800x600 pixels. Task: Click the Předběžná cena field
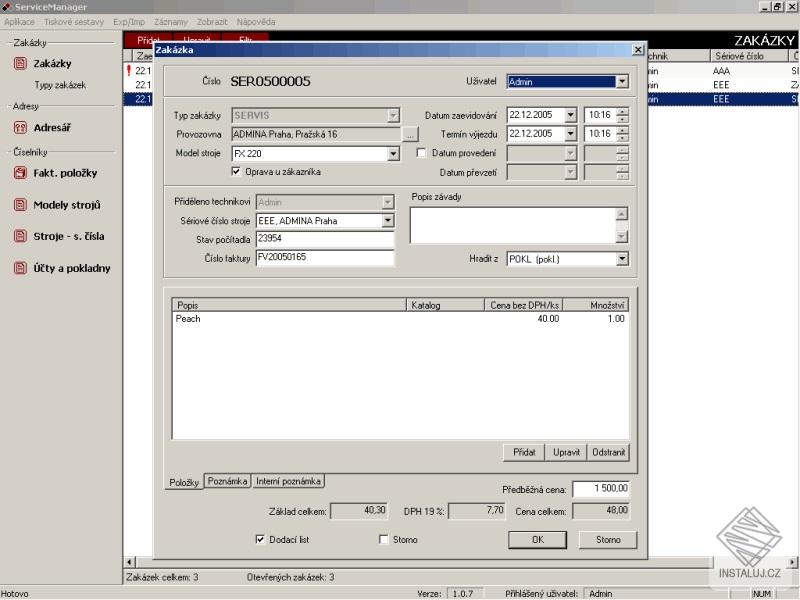pos(602,489)
